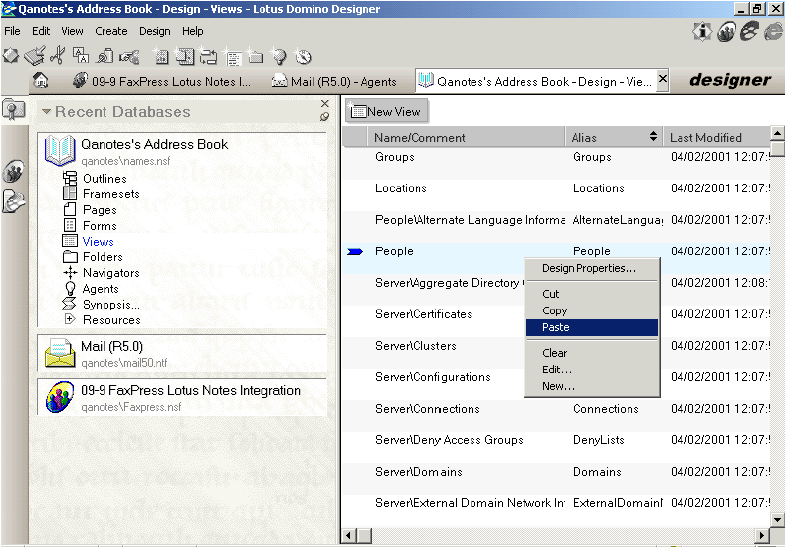
Task: Click the people group bookmark sidebar icon
Action: [14, 172]
